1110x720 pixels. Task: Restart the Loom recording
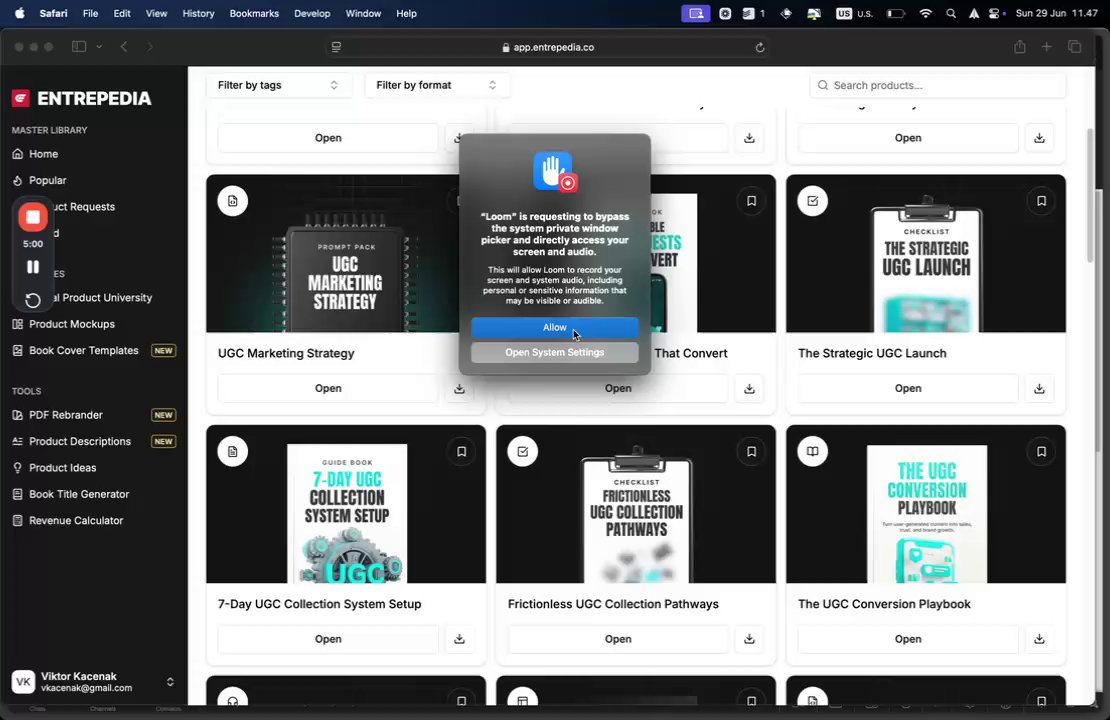pyautogui.click(x=33, y=300)
